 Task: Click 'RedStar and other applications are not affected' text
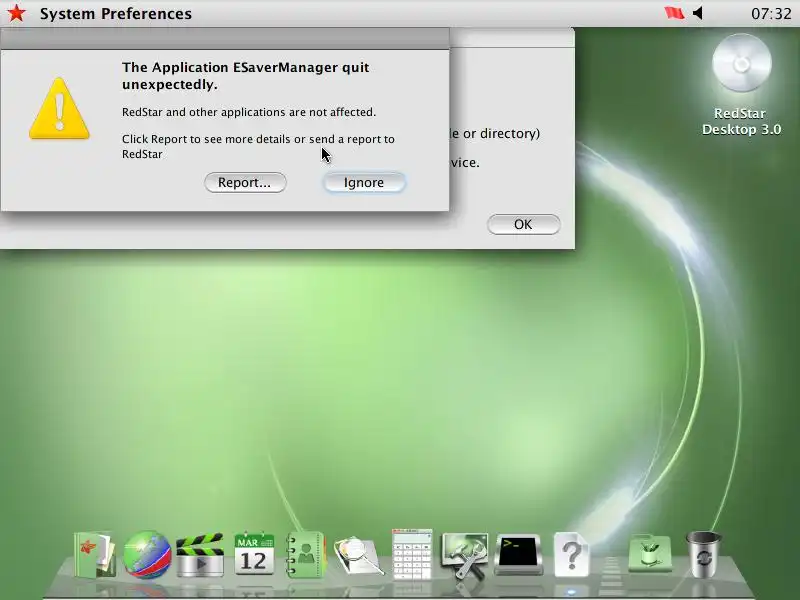click(248, 112)
